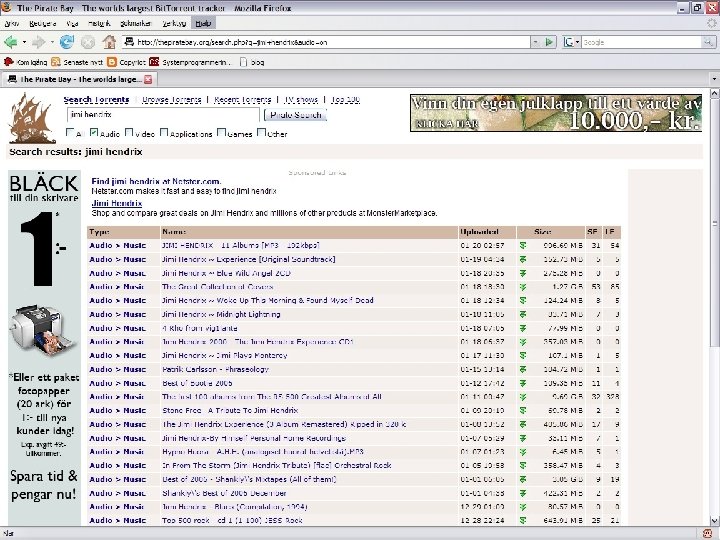Sort results by the Uploaded column header
Image resolution: width=720 pixels, height=540 pixels.
(479, 232)
